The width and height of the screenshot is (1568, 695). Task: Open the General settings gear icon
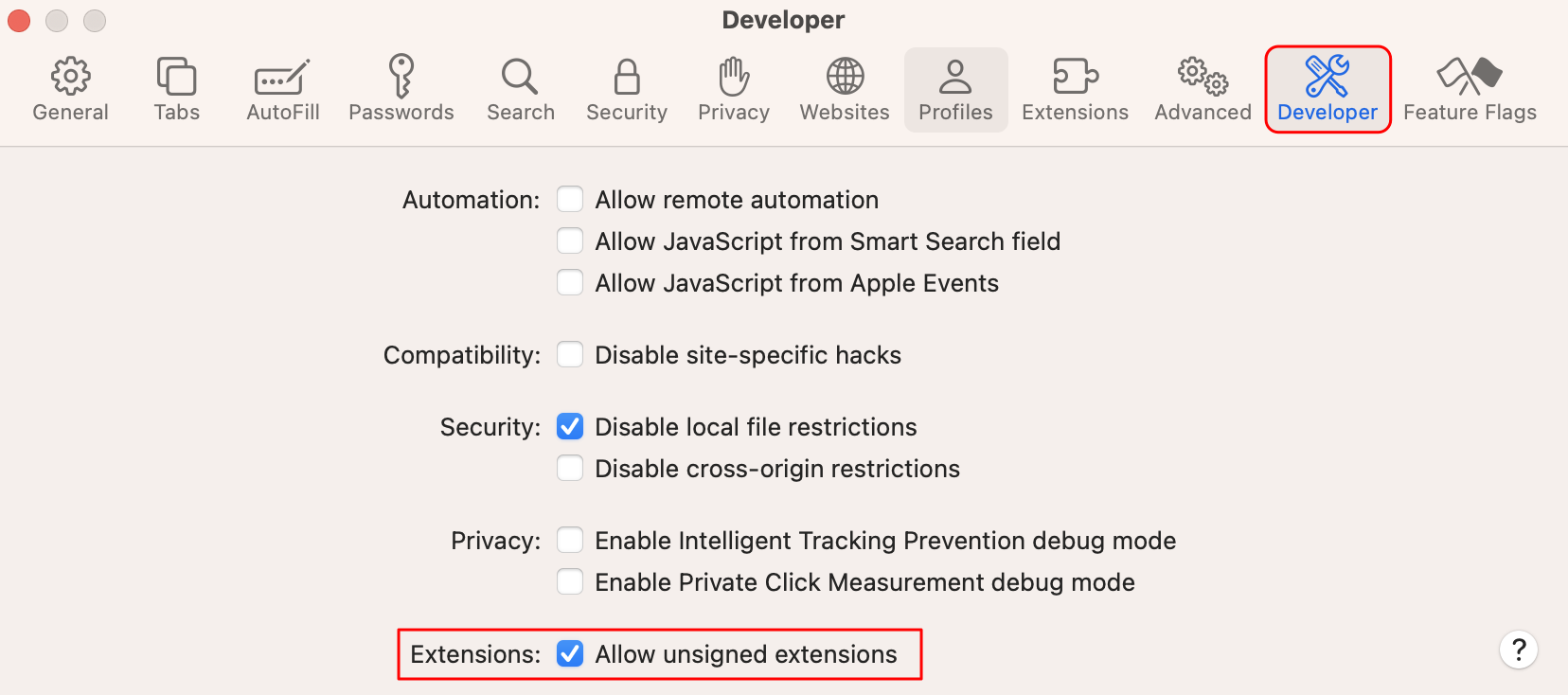pyautogui.click(x=70, y=76)
